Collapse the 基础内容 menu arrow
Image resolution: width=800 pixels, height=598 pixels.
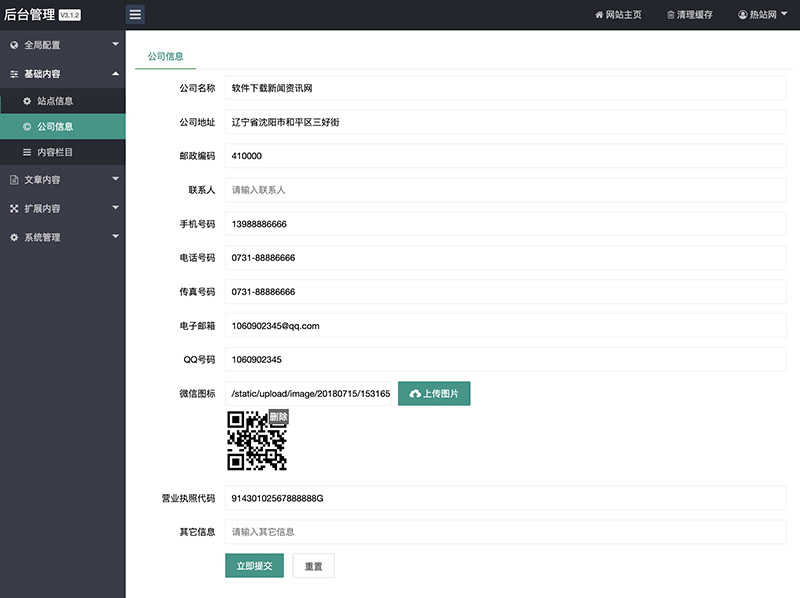point(116,73)
